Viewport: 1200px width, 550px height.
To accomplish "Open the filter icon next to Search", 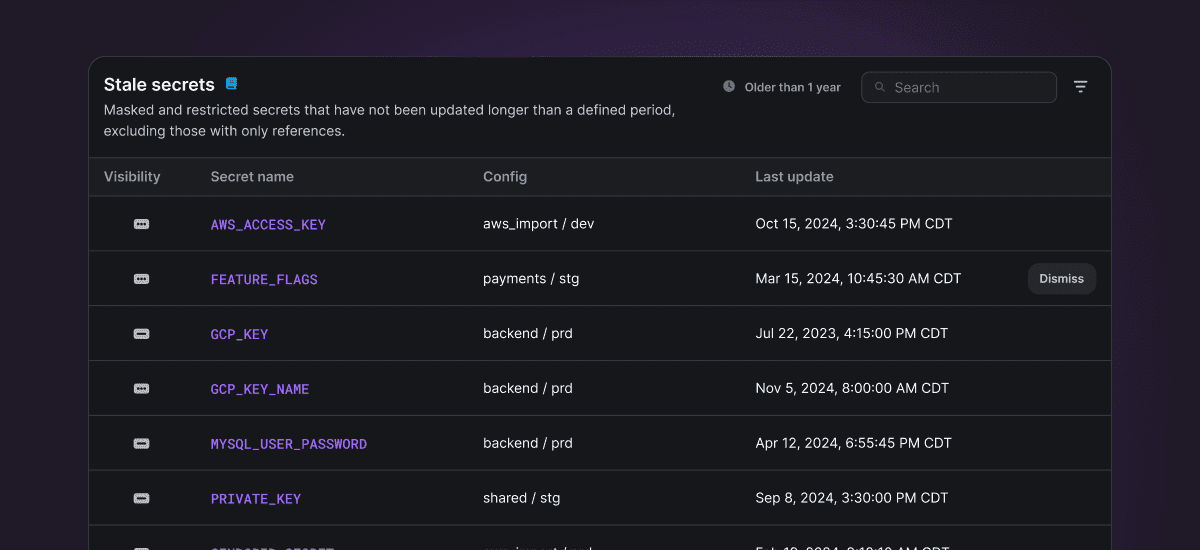I will point(1081,87).
